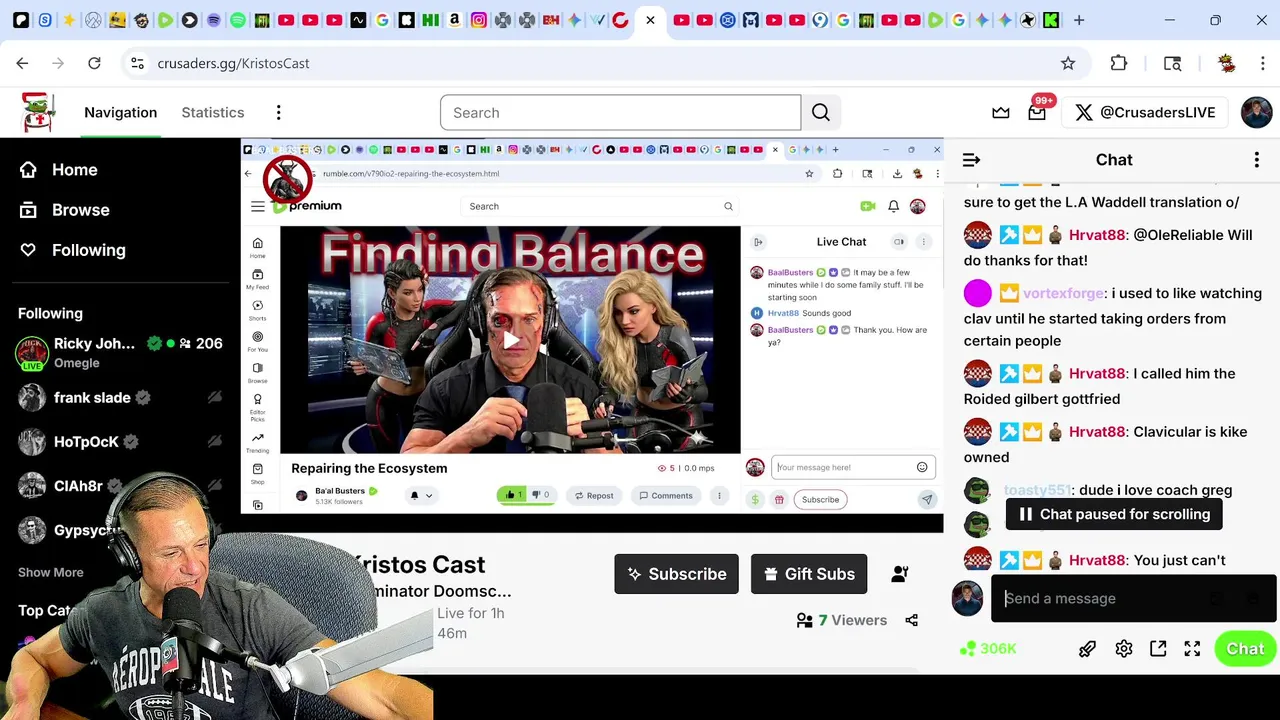The image size is (1280, 720).
Task: Click the rocket icon below chat
Action: click(x=1087, y=649)
